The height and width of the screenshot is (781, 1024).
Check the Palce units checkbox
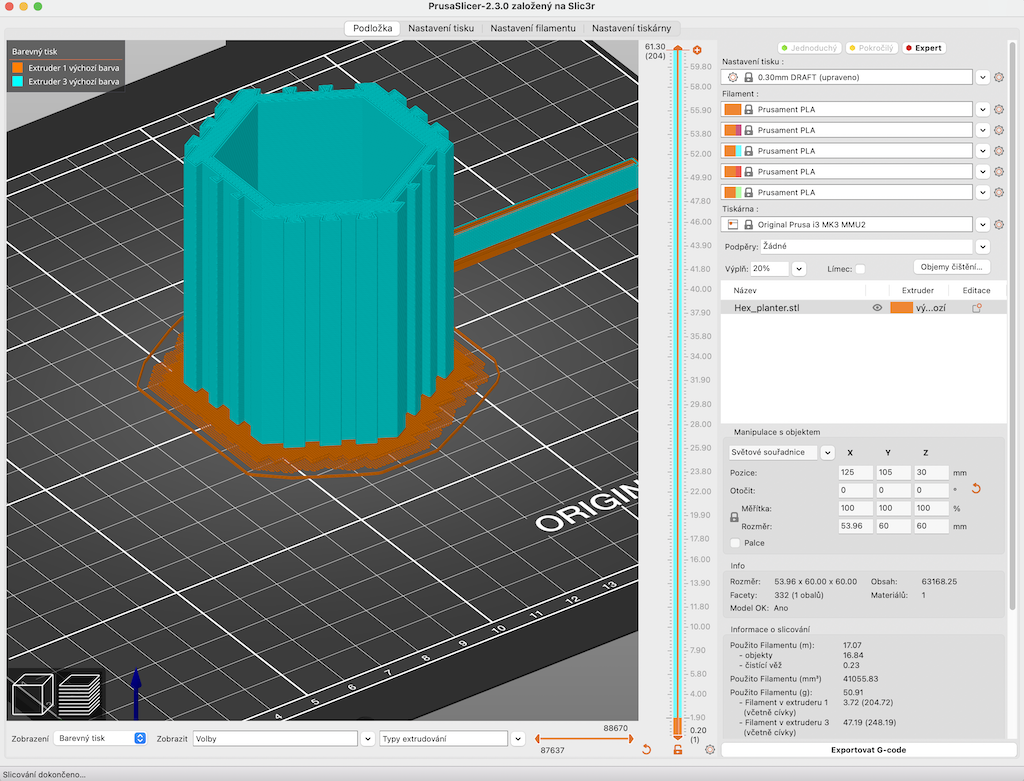pos(736,543)
